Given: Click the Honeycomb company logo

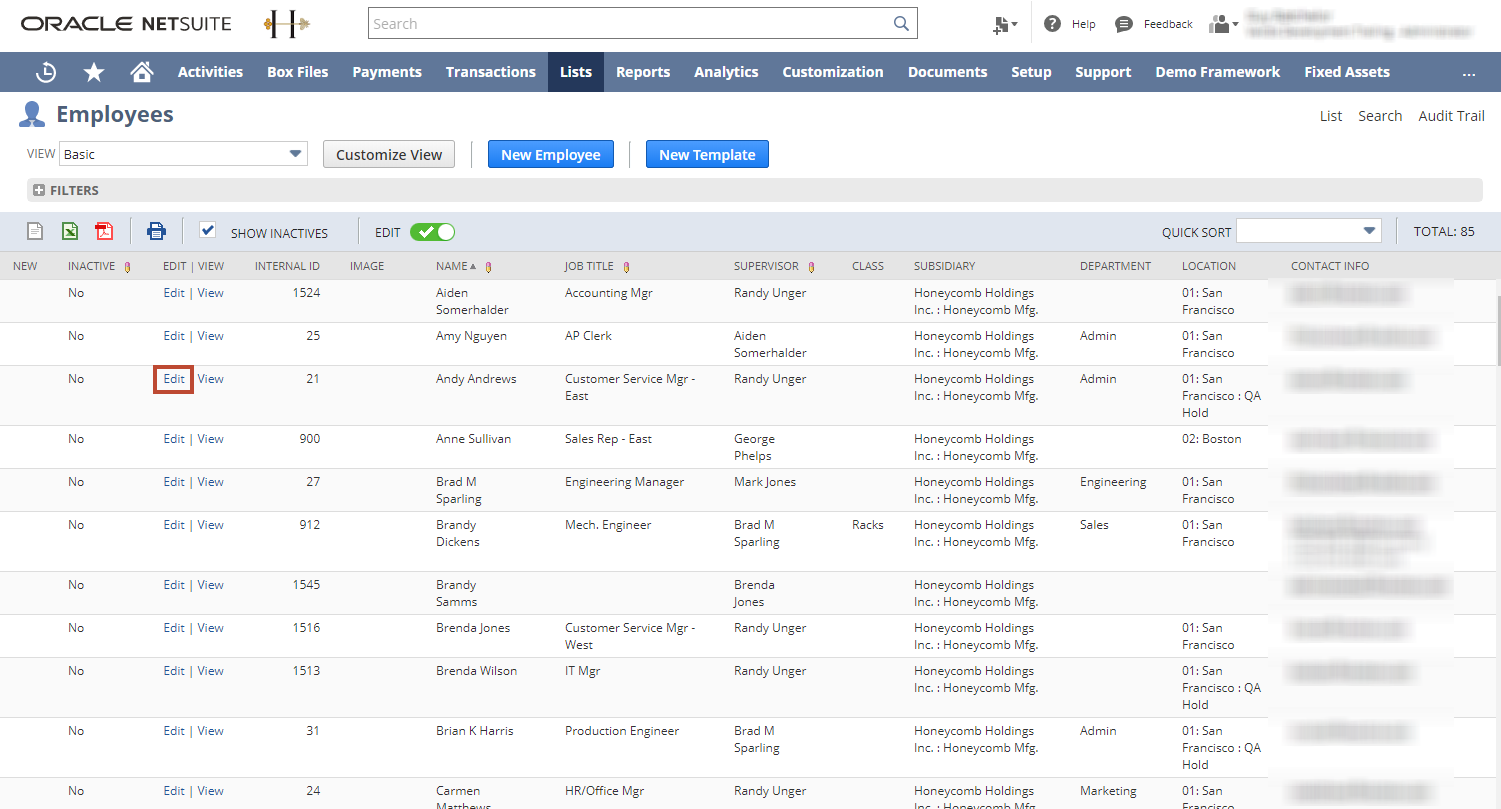Looking at the screenshot, I should [287, 24].
